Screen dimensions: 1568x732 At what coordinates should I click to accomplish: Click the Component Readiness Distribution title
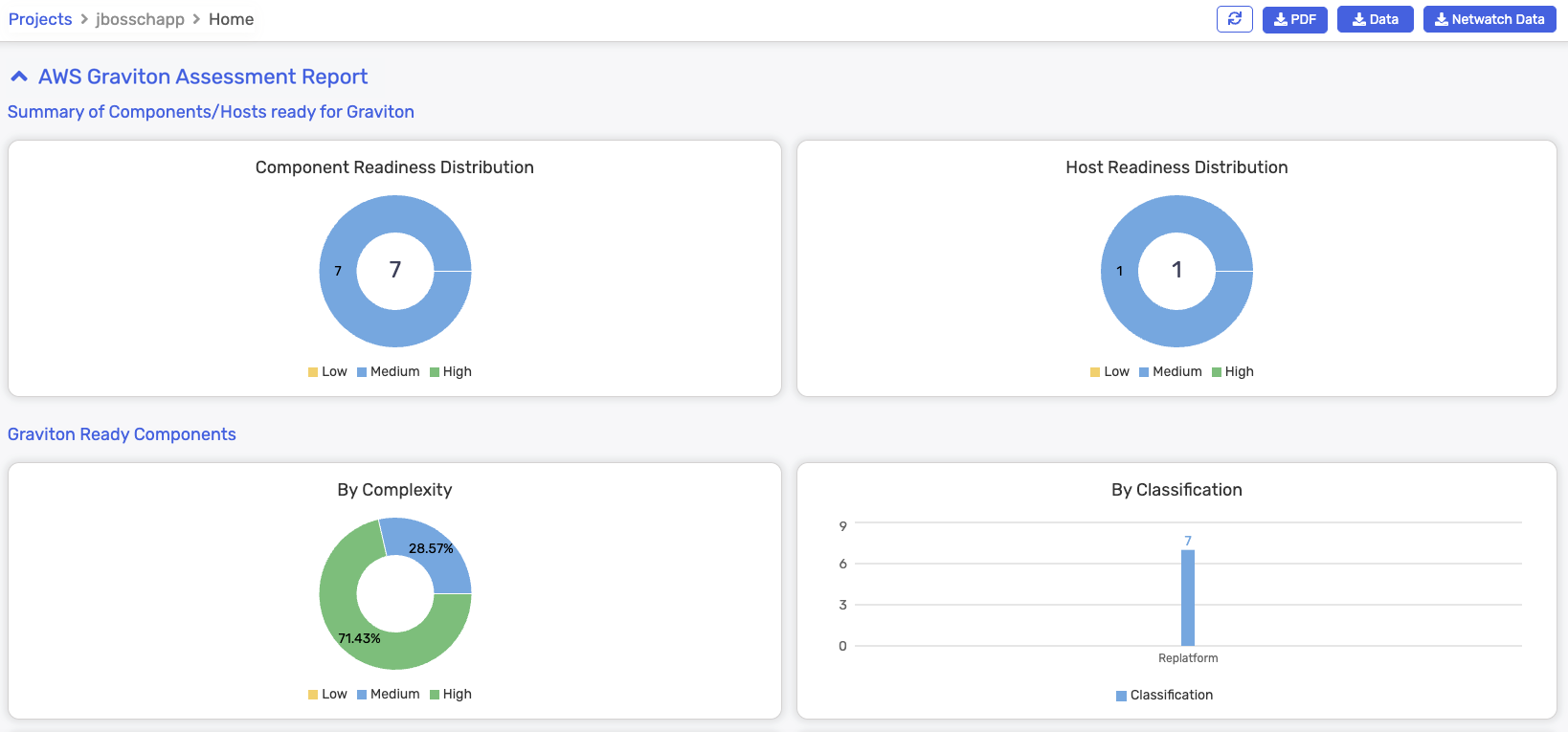(394, 167)
